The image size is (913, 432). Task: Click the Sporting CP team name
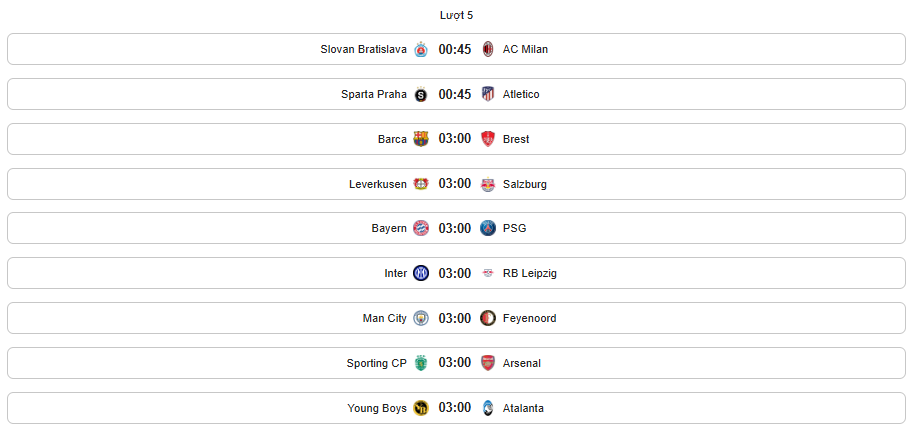(x=376, y=363)
